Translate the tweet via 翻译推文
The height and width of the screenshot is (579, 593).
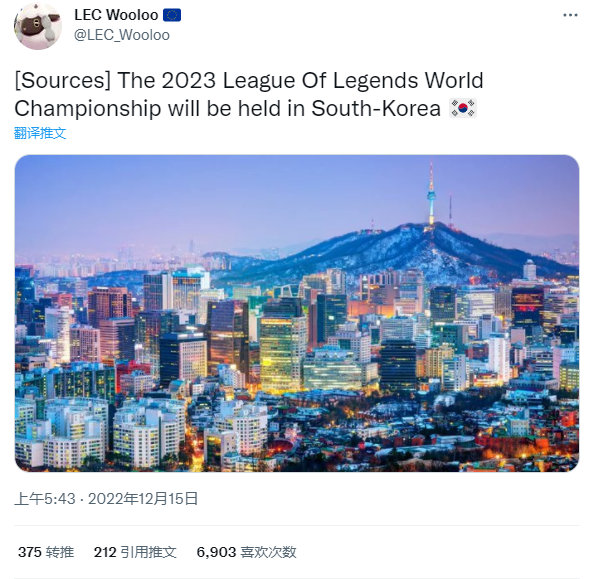(x=40, y=133)
